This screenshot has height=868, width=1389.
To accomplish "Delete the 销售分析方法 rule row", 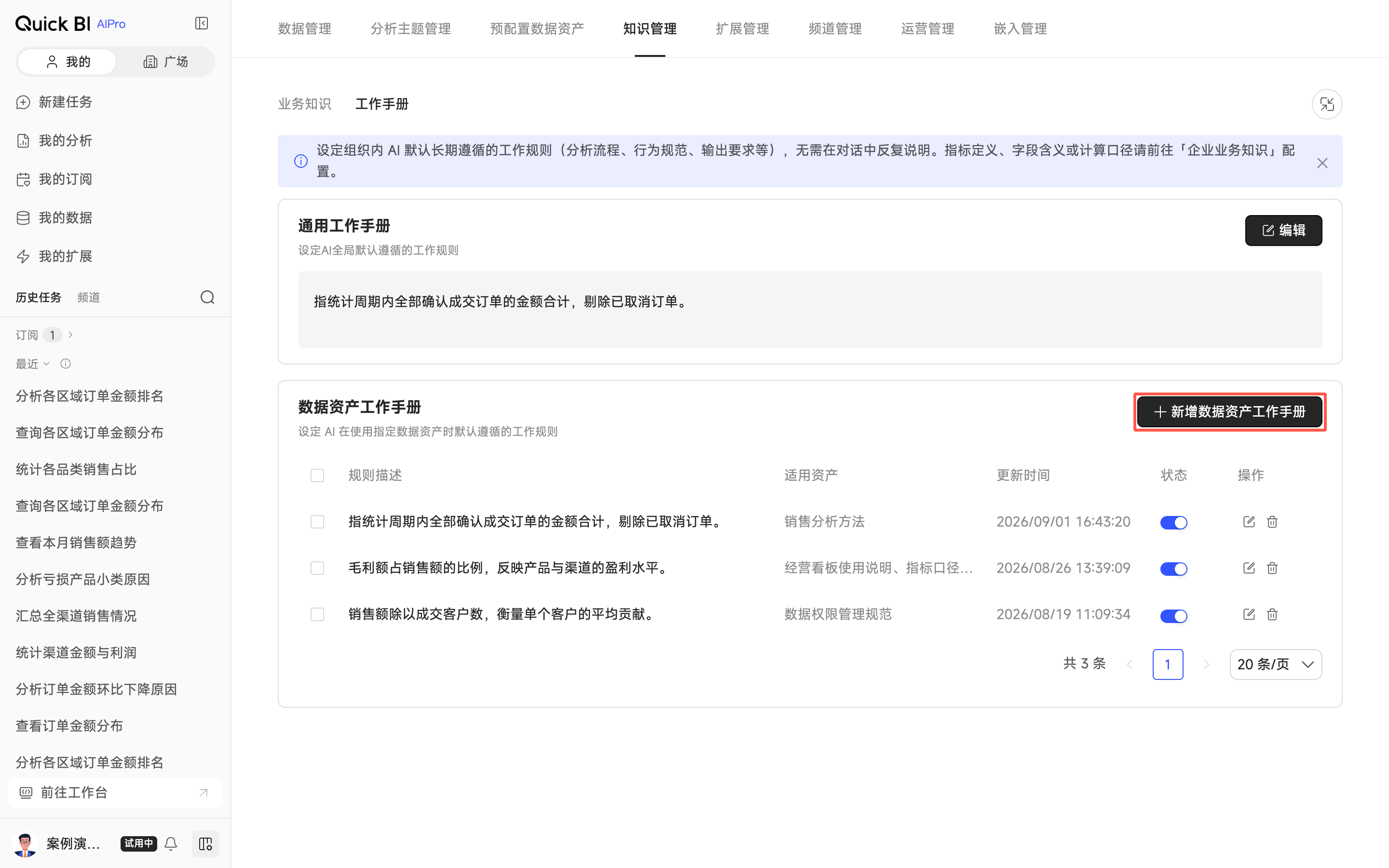I will [1272, 521].
